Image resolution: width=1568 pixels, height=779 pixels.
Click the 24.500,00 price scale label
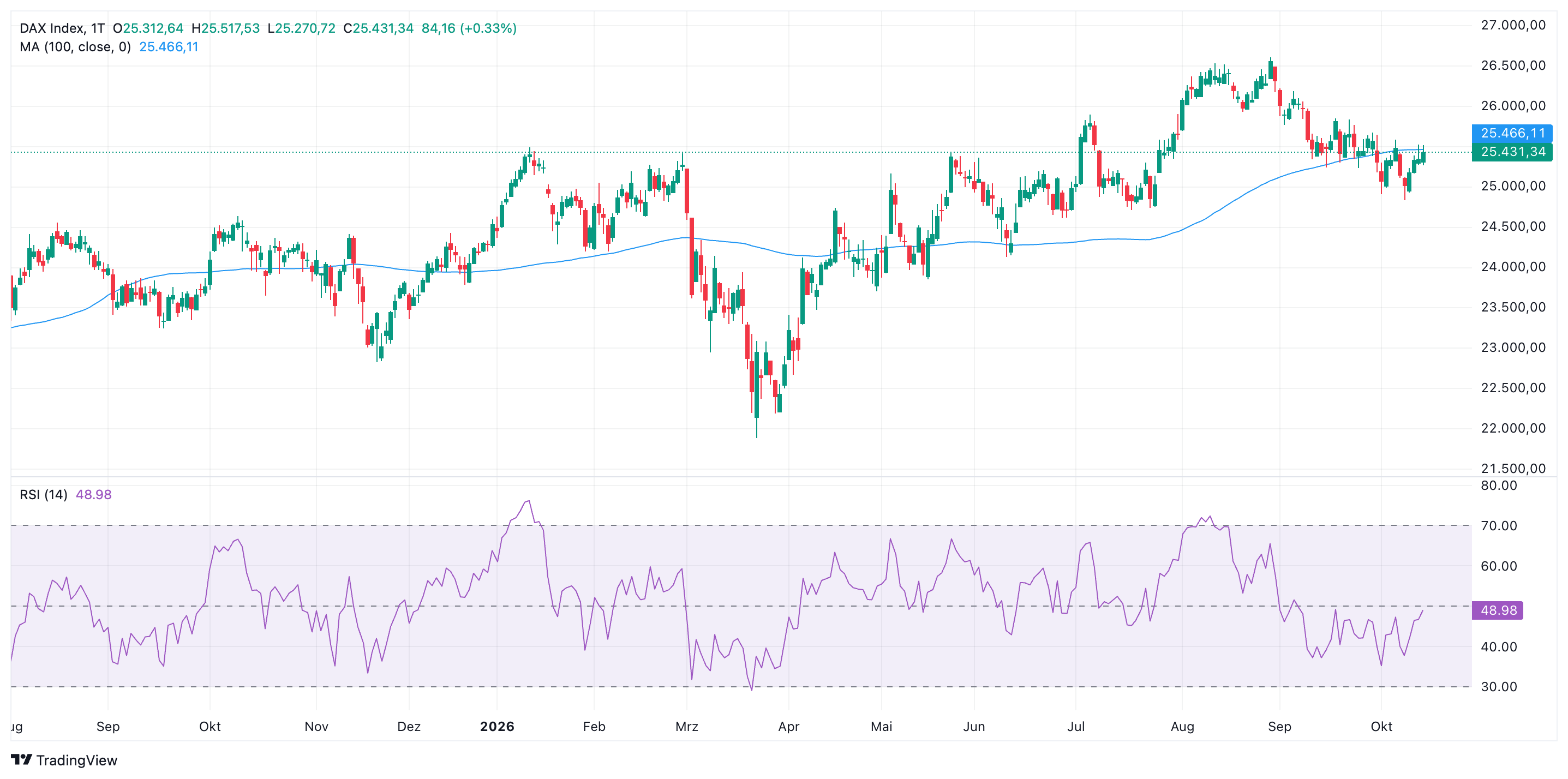(1512, 226)
